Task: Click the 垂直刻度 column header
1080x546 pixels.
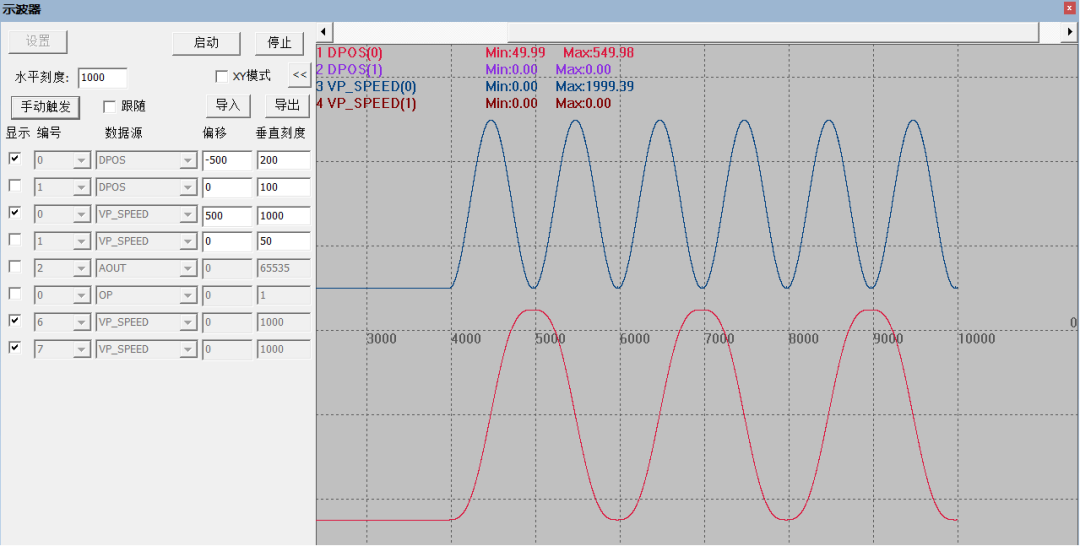Action: pyautogui.click(x=280, y=134)
